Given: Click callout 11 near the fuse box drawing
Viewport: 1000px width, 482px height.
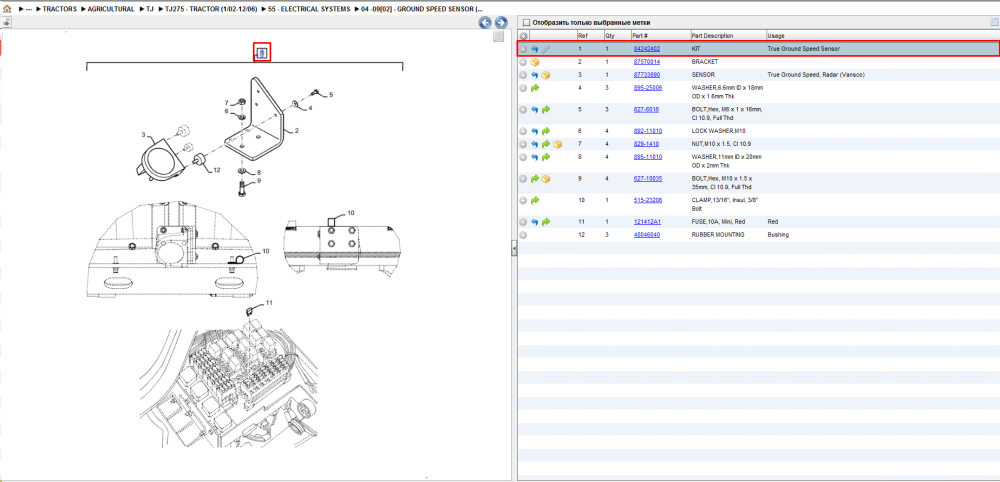Looking at the screenshot, I should (268, 302).
